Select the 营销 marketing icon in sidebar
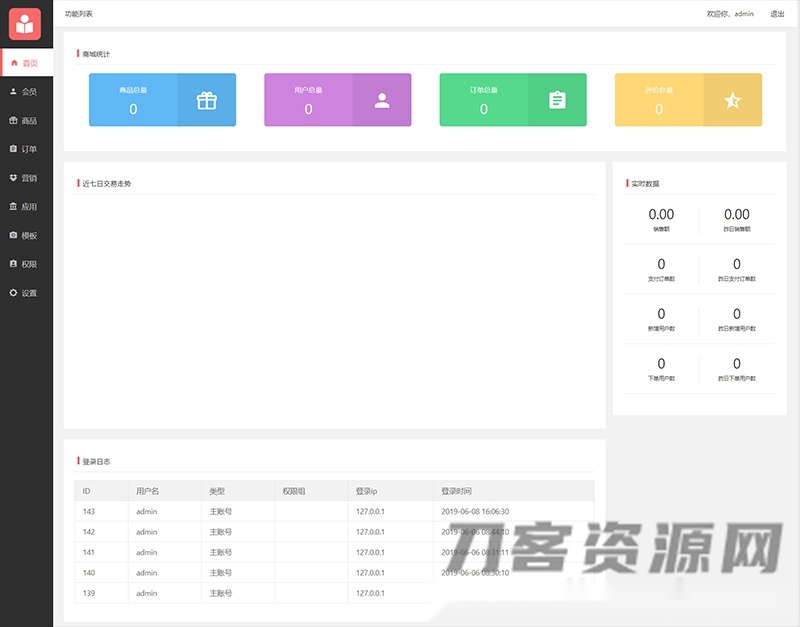This screenshot has height=627, width=800. point(14,178)
